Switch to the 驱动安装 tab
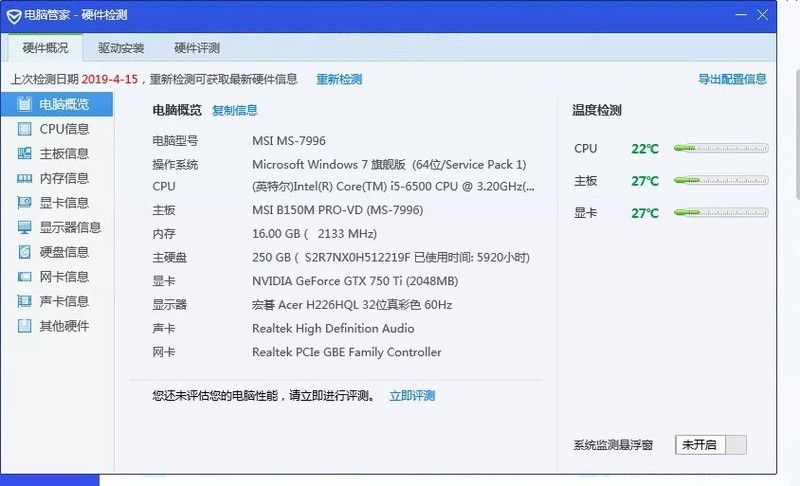The width and height of the screenshot is (800, 486). point(121,48)
